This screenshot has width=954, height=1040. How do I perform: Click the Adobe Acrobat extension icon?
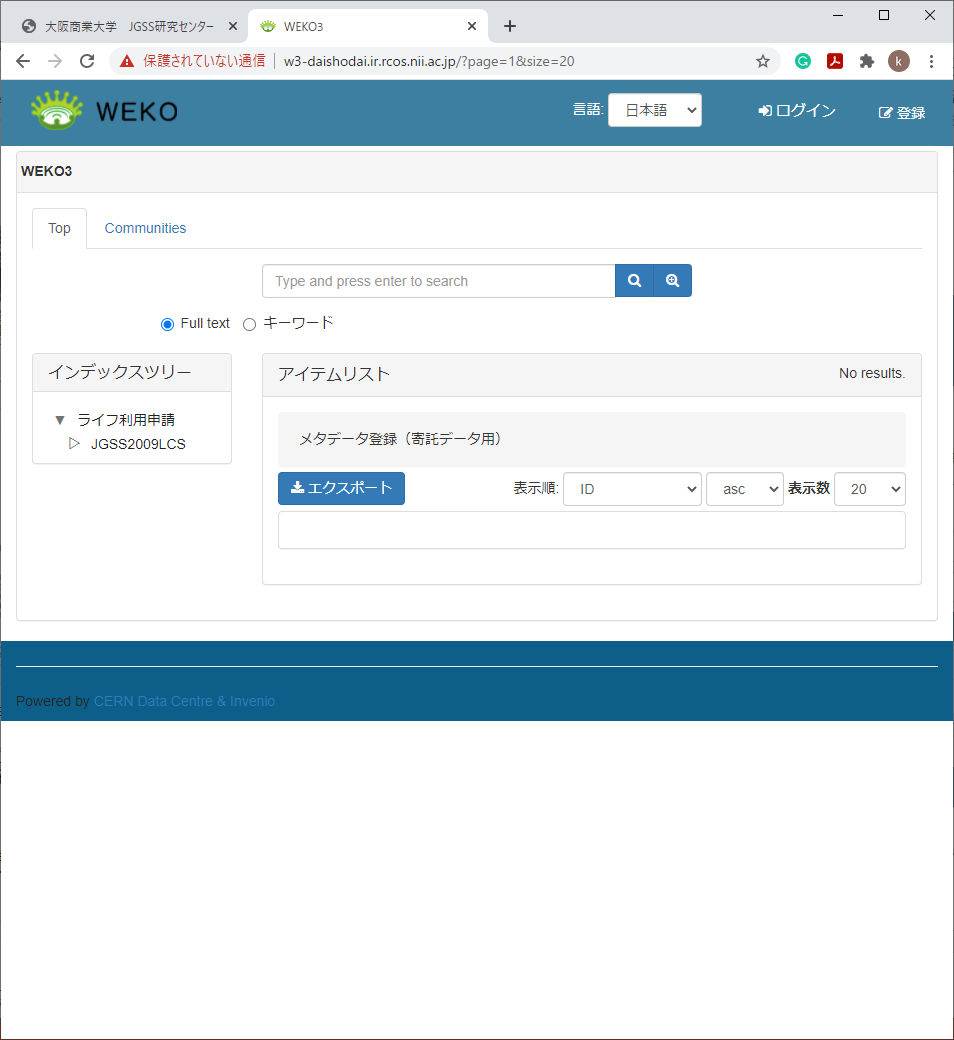tap(835, 61)
